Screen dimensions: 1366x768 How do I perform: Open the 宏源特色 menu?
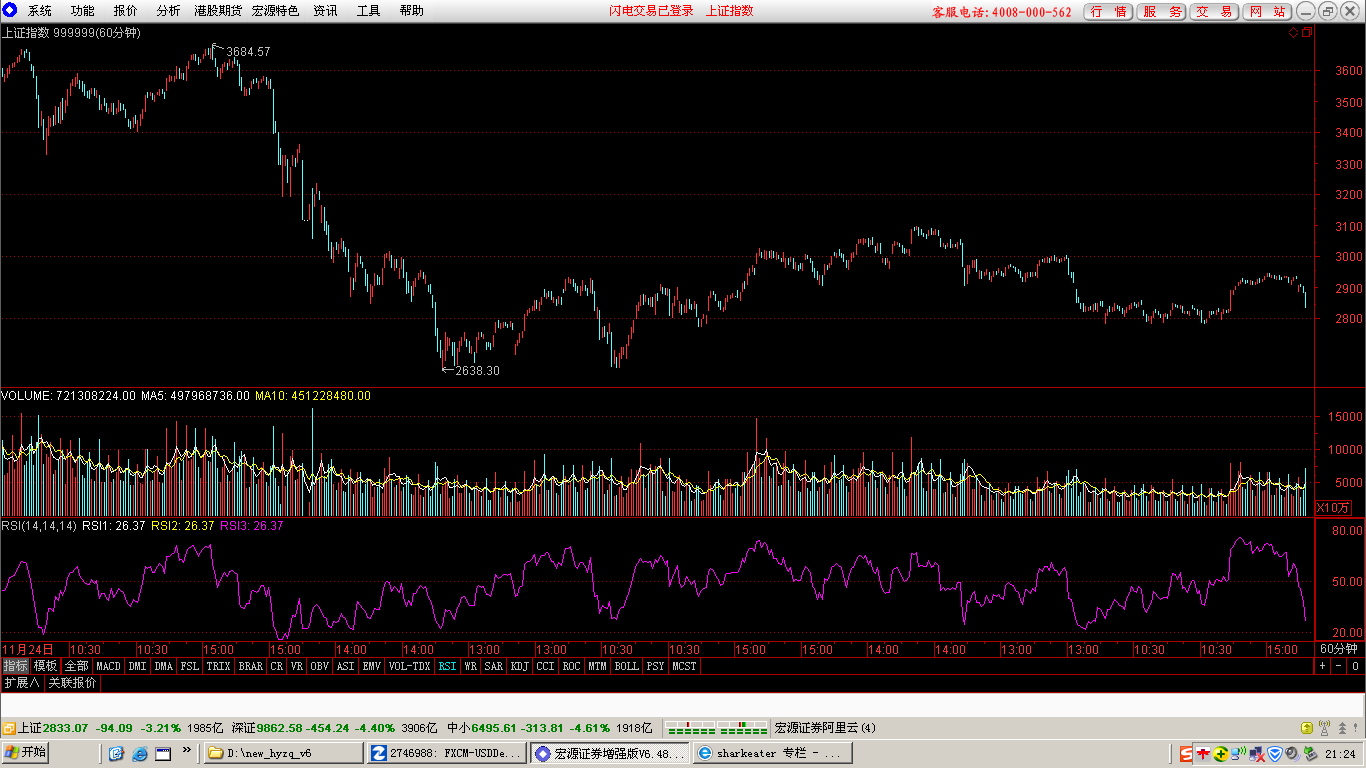tap(275, 11)
